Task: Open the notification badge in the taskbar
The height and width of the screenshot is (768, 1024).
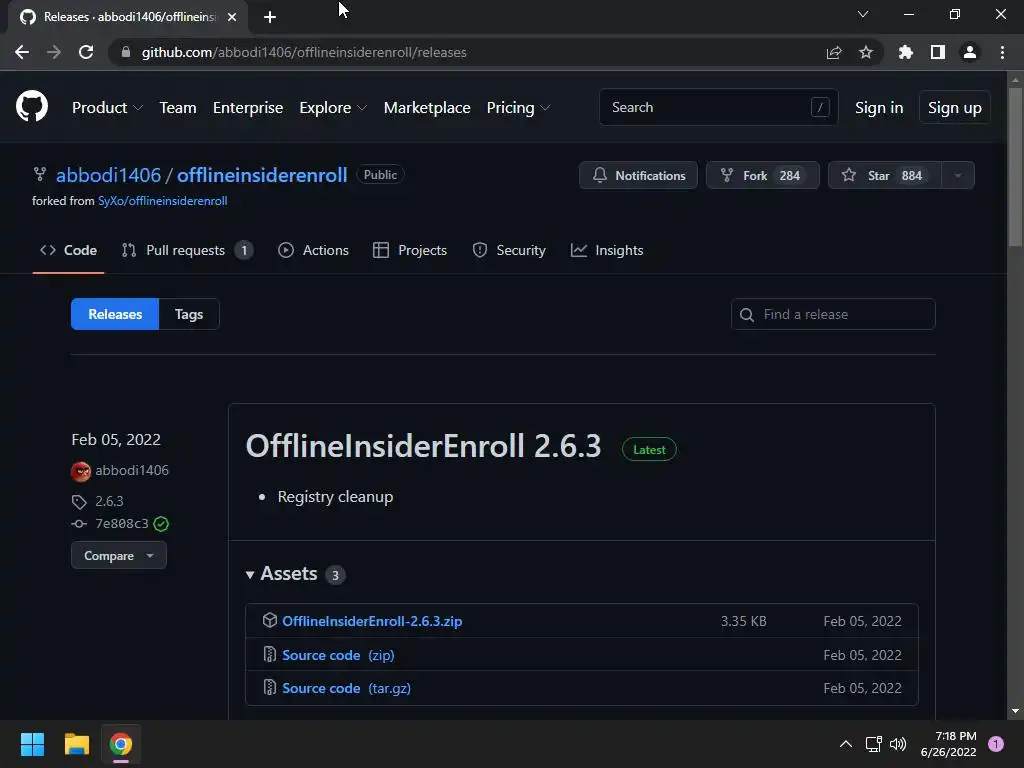Action: [x=996, y=744]
